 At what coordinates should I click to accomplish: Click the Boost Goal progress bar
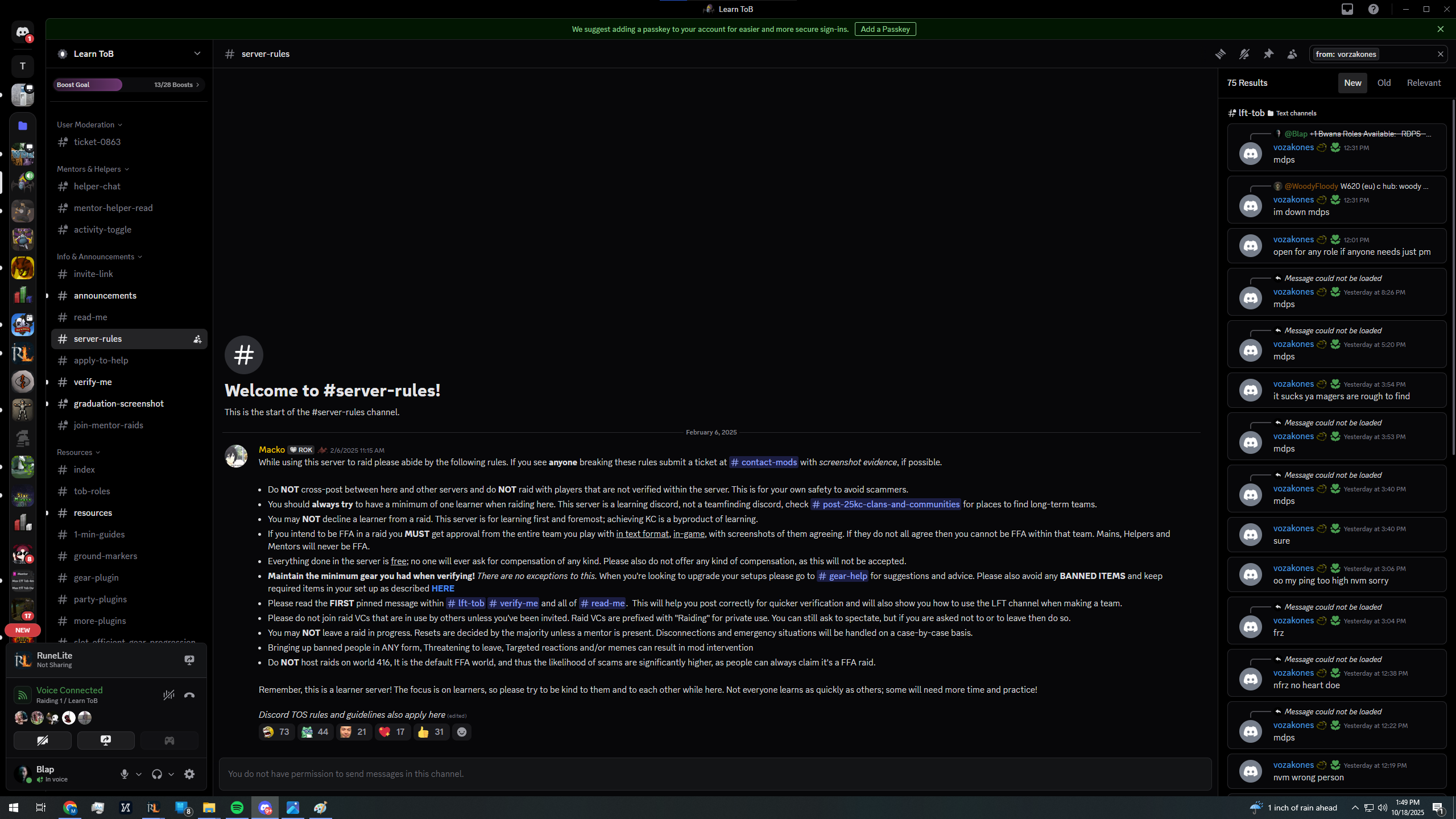point(129,85)
